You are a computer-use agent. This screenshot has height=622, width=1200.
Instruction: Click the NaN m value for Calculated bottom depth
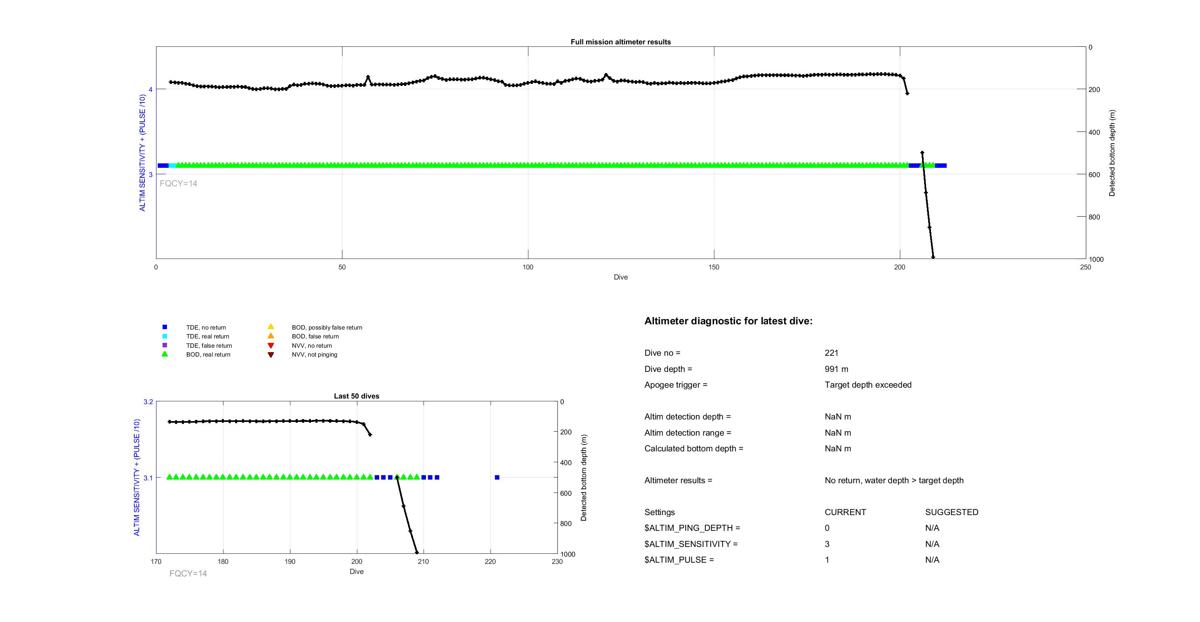point(838,449)
